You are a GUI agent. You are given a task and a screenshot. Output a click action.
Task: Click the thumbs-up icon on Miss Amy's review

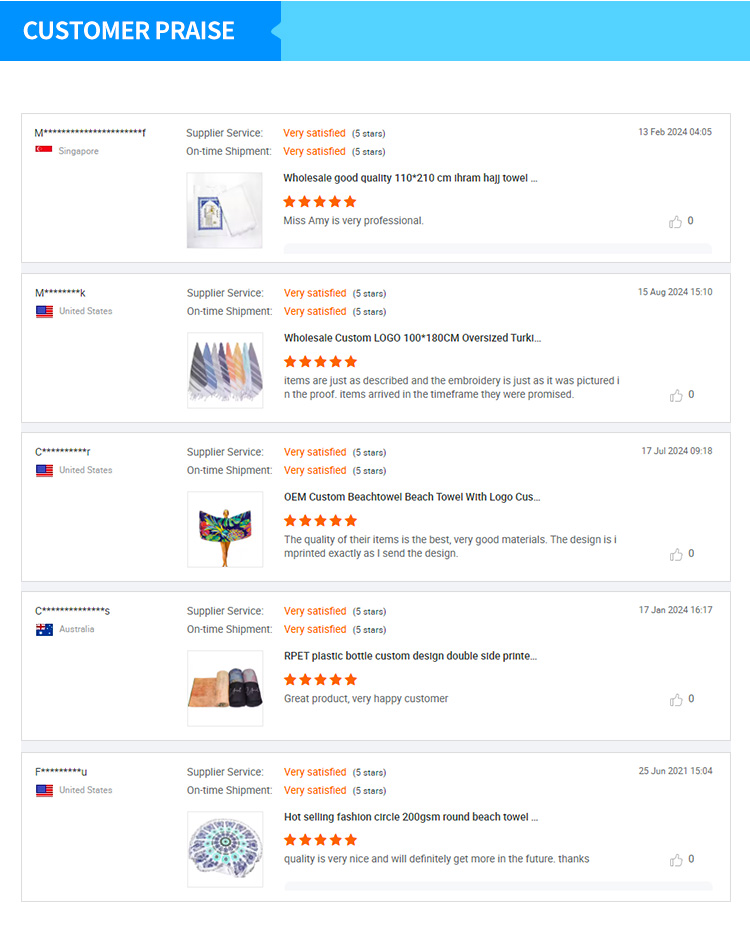[x=676, y=221]
